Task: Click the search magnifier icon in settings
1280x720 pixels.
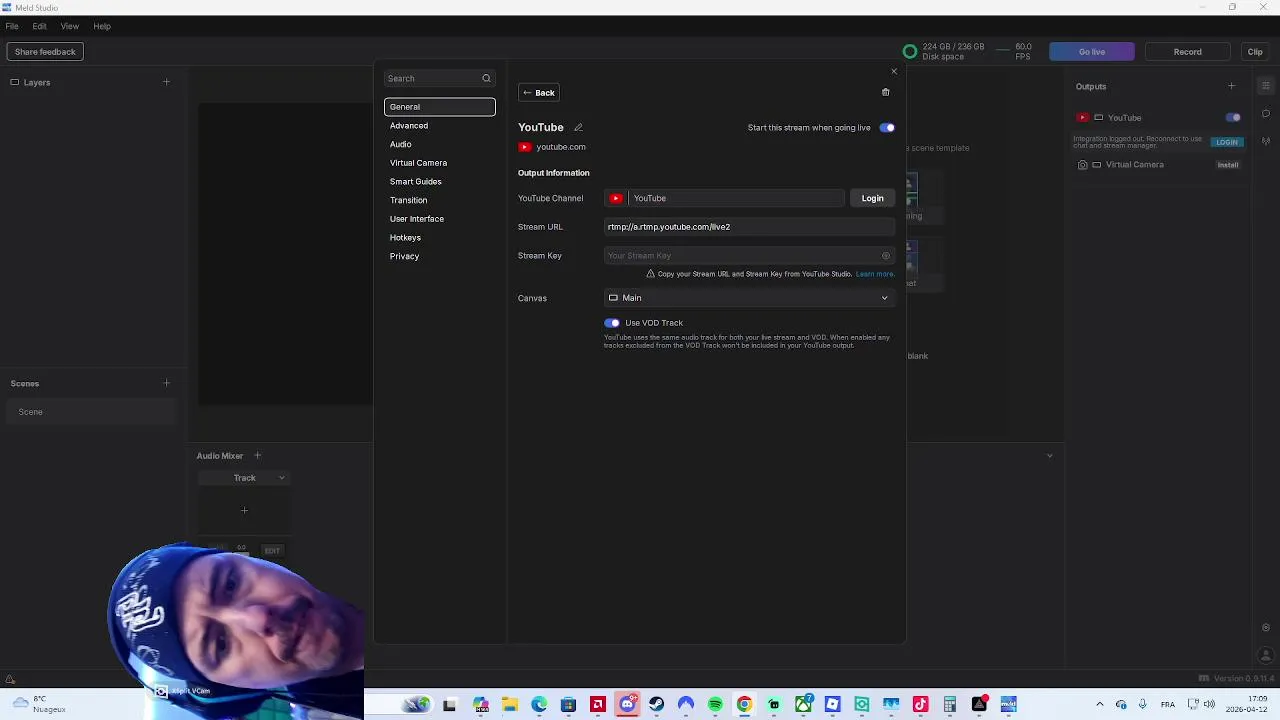Action: coord(486,78)
